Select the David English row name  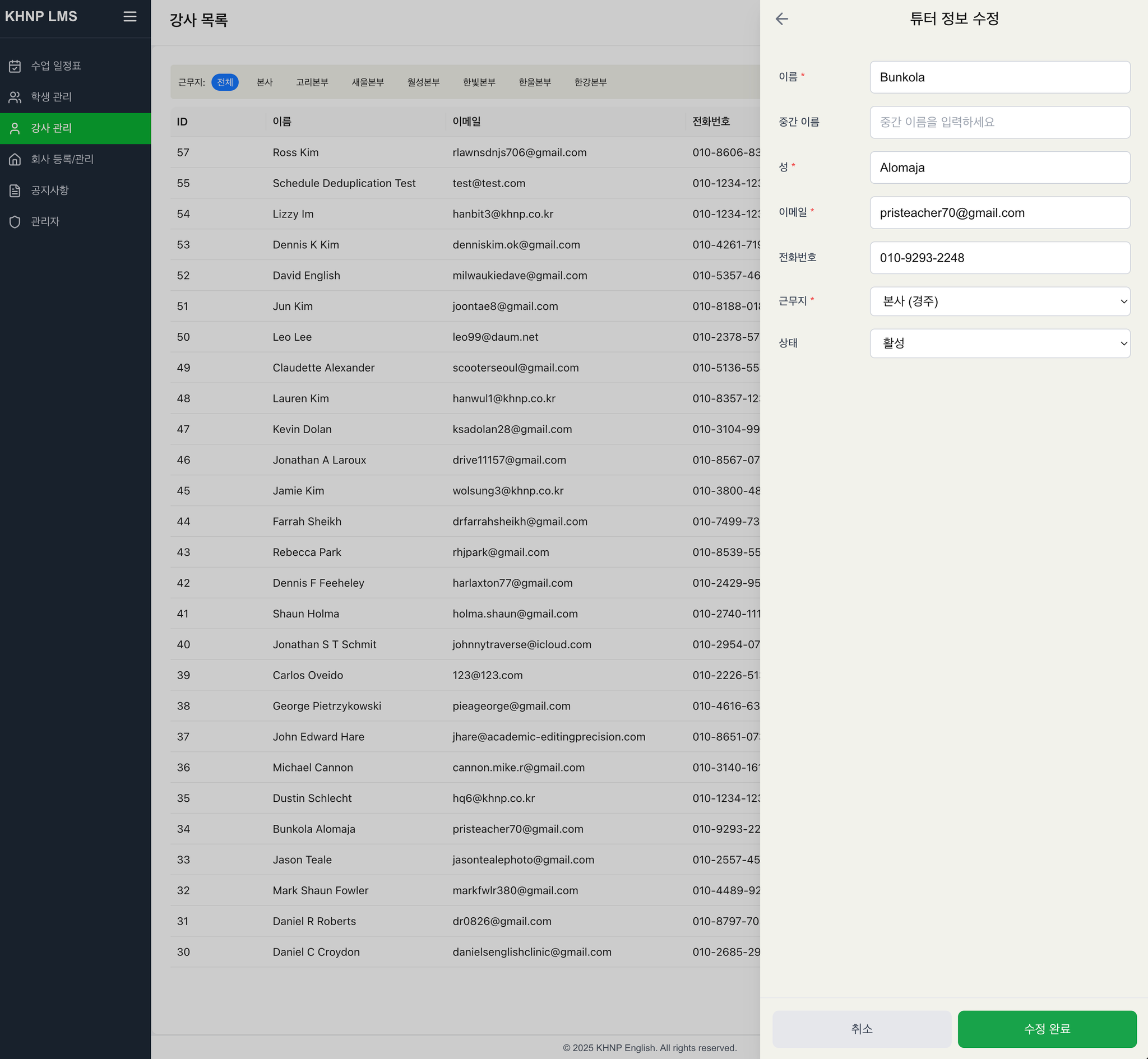306,276
